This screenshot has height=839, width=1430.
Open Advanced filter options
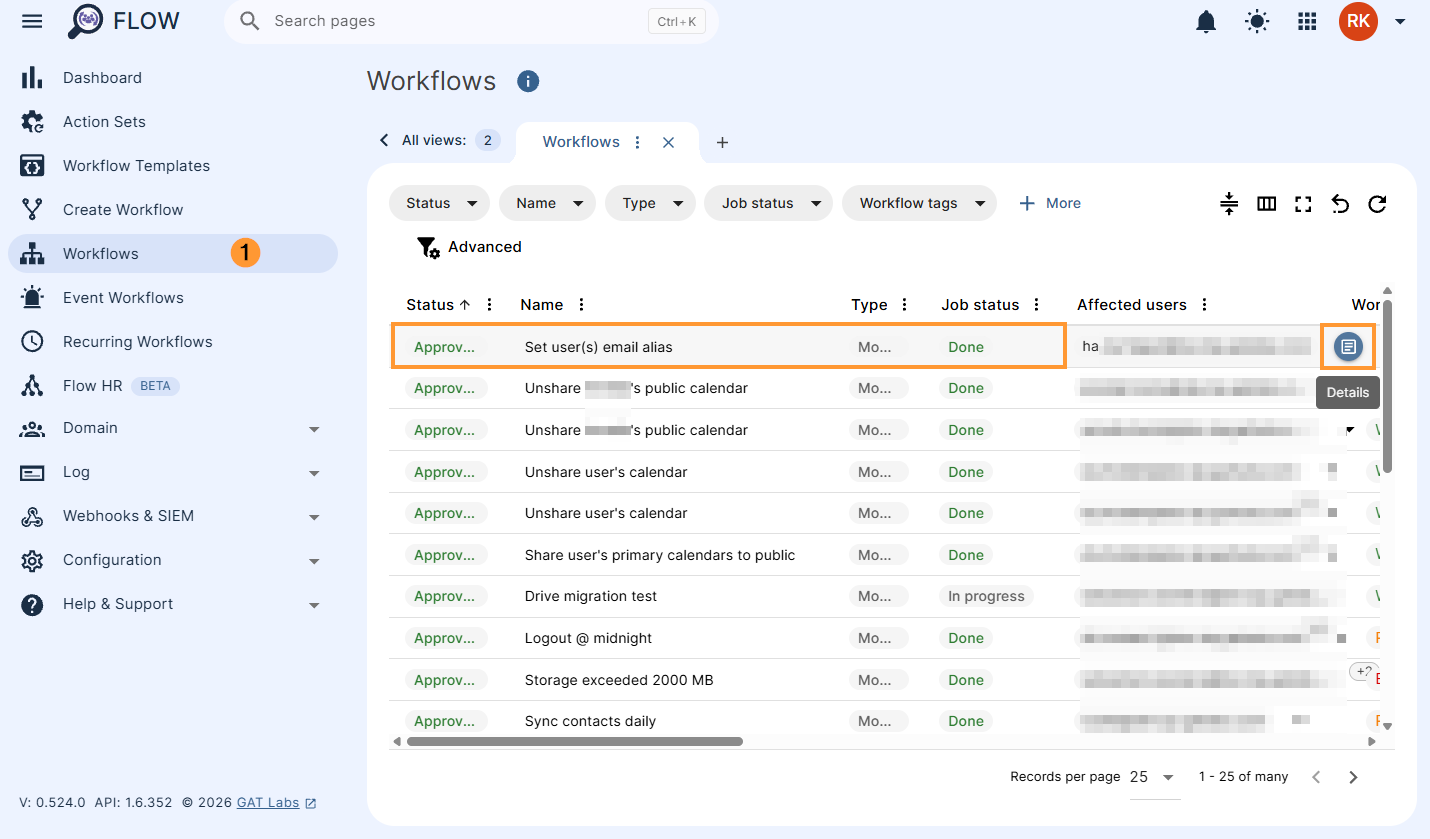[x=468, y=247]
